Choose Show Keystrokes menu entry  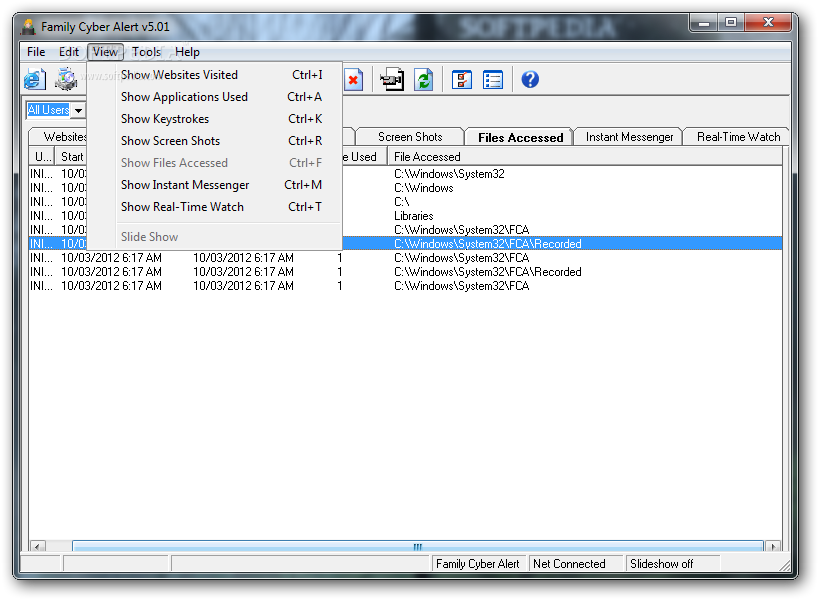click(215, 119)
